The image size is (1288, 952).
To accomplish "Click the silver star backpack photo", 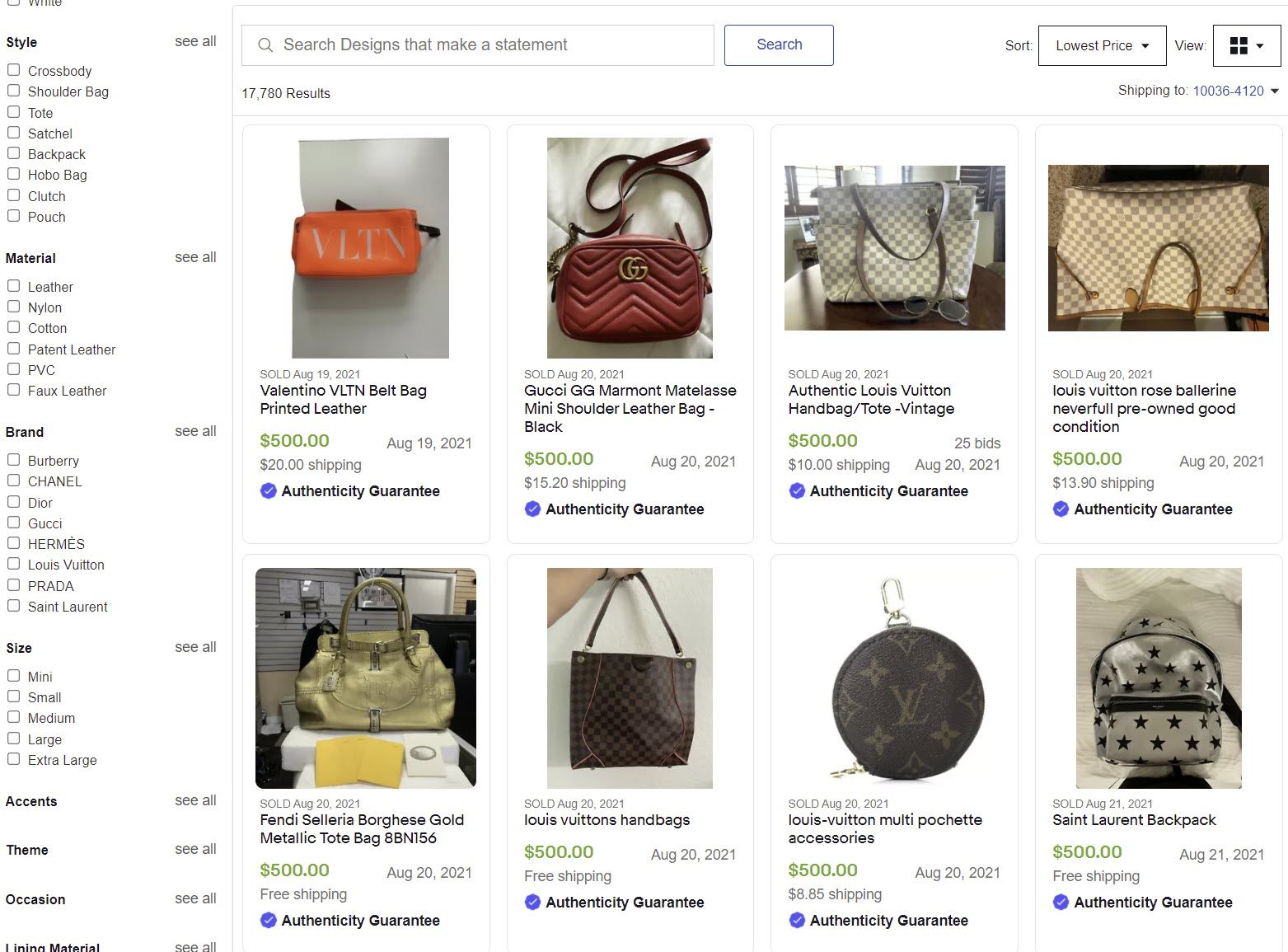I will click(1159, 678).
